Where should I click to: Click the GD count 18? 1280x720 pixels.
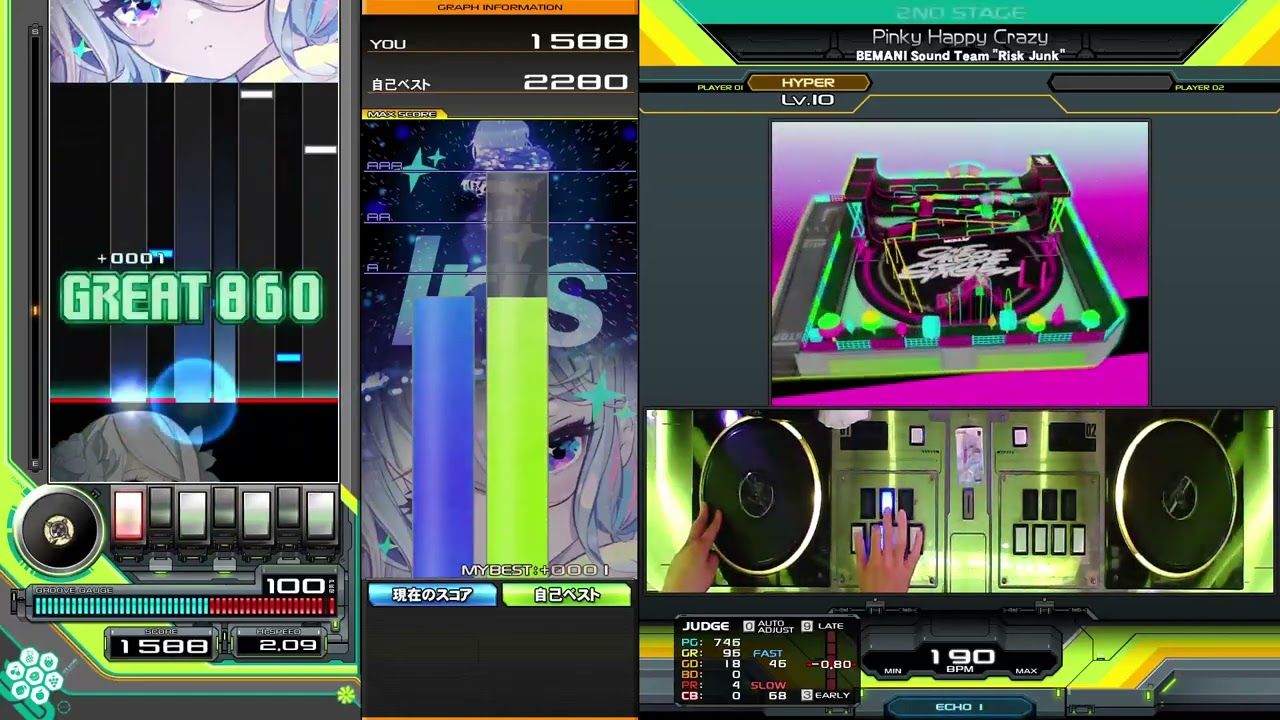732,664
